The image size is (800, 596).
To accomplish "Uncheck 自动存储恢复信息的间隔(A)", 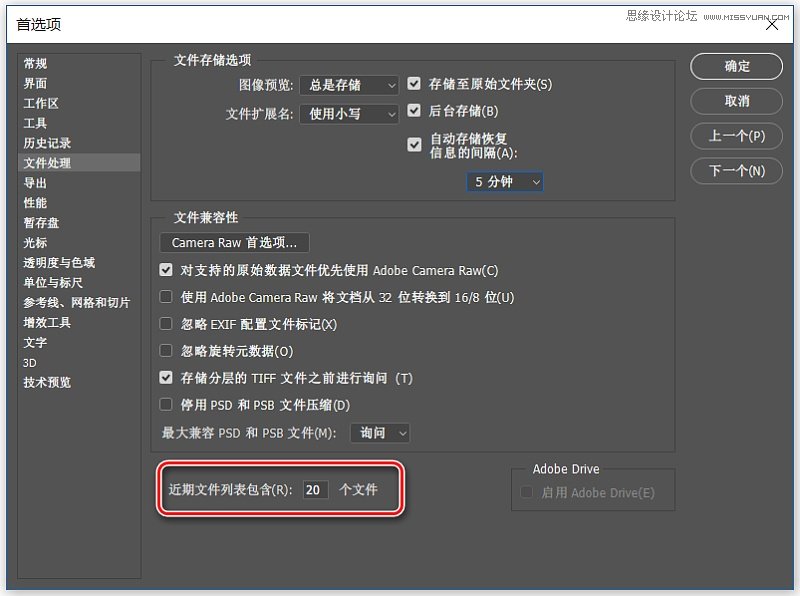I will 415,144.
